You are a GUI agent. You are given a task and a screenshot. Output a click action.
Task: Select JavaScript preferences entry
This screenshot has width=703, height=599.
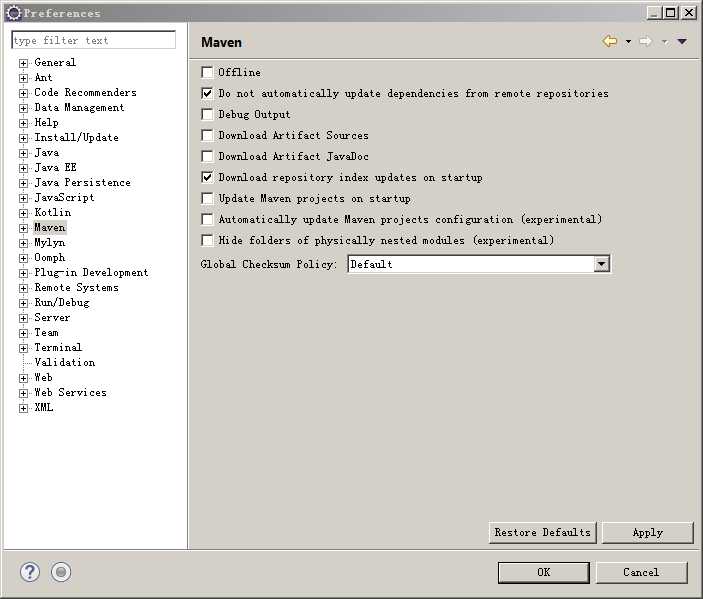click(x=64, y=198)
